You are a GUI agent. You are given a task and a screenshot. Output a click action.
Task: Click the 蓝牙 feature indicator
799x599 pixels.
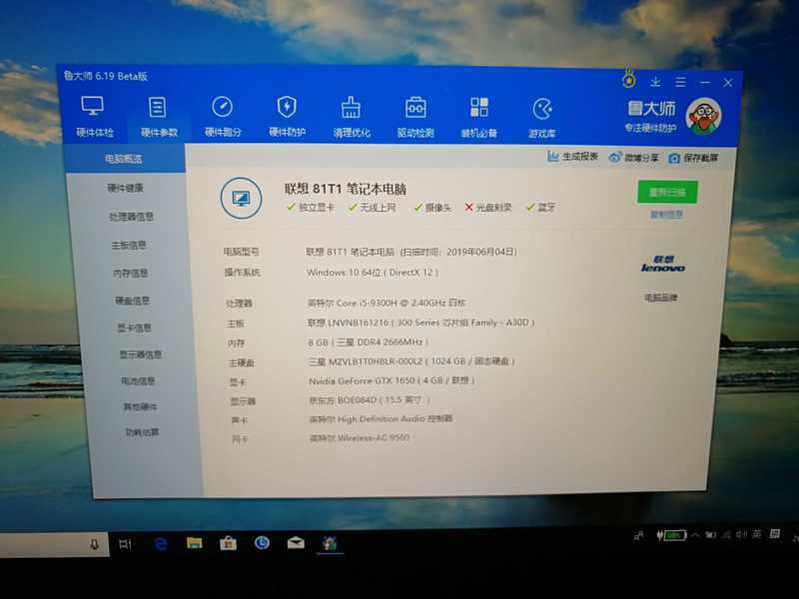541,207
